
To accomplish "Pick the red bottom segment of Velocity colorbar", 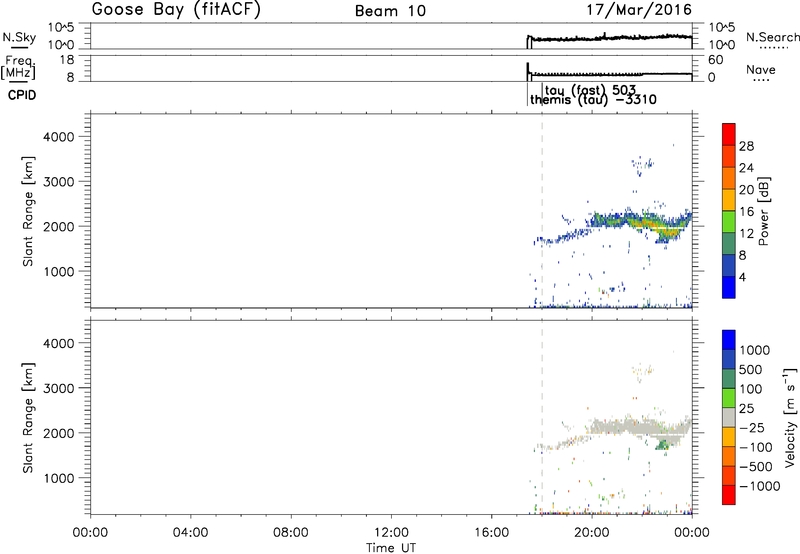I will point(729,495).
